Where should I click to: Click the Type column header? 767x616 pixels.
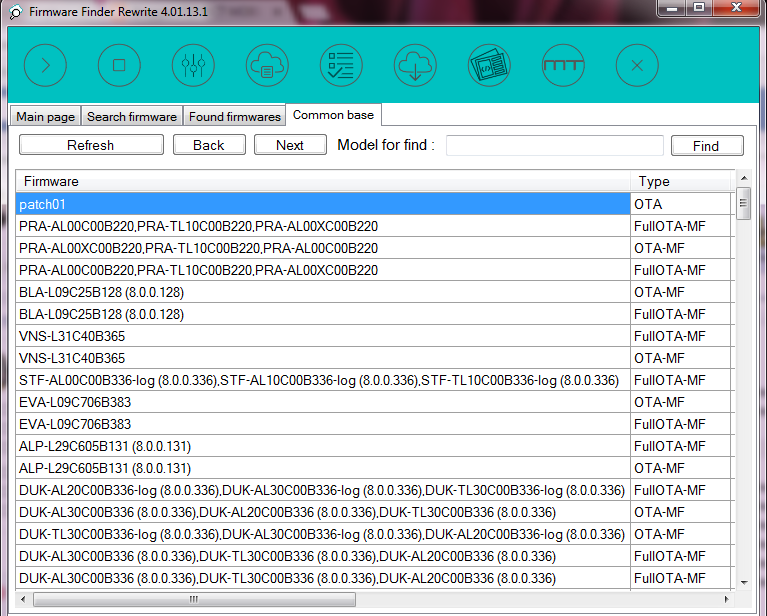[x=682, y=181]
